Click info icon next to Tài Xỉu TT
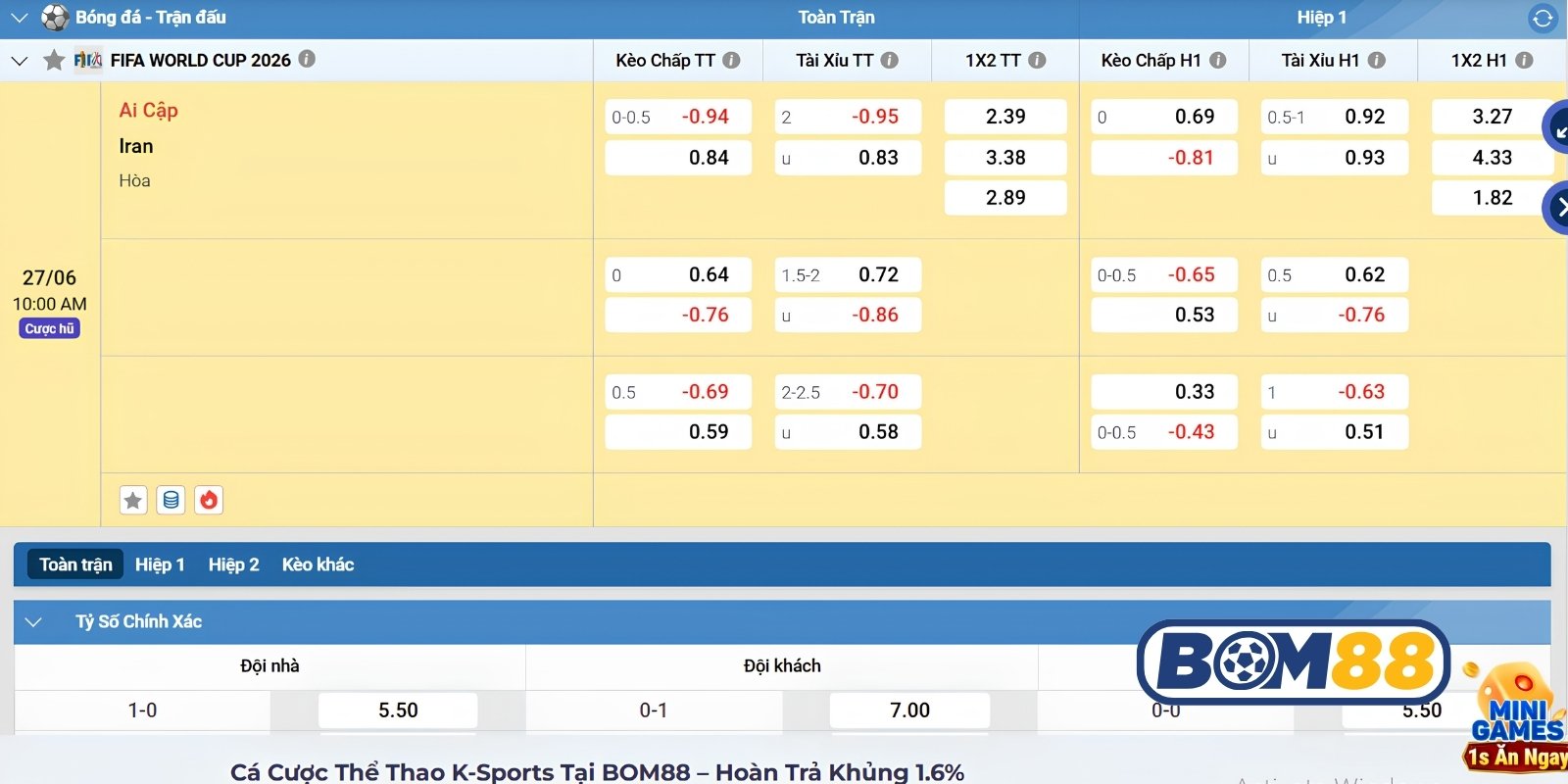 pyautogui.click(x=889, y=60)
